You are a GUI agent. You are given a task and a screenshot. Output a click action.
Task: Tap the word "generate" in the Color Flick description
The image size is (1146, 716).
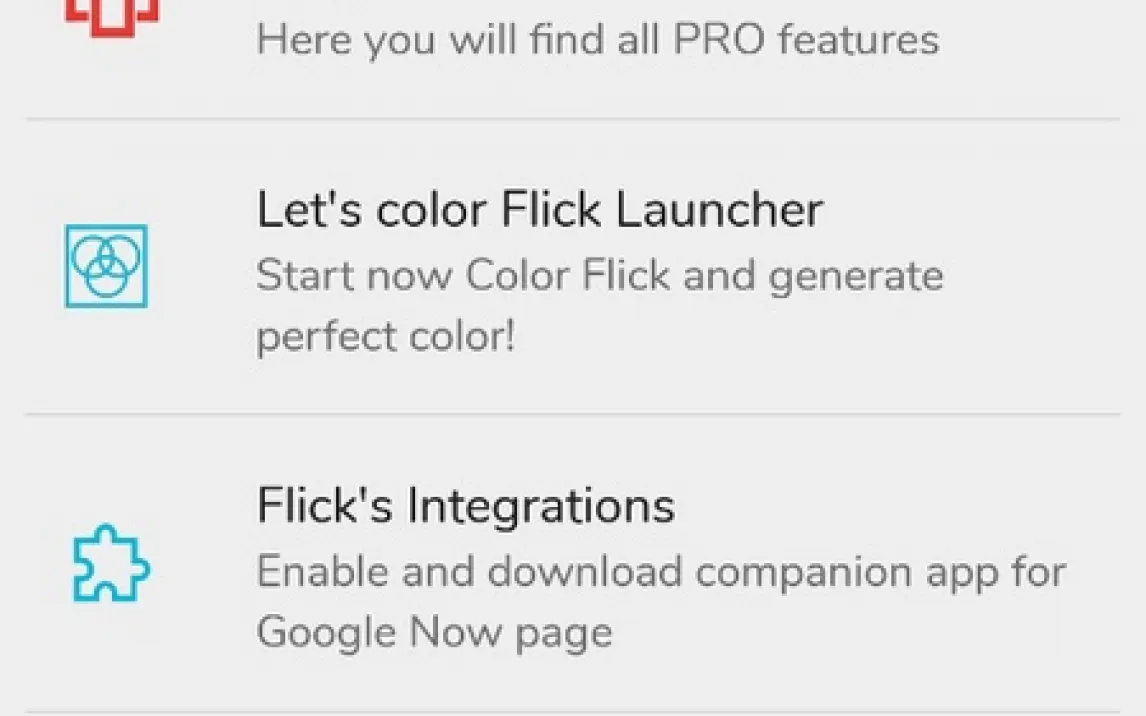(855, 277)
